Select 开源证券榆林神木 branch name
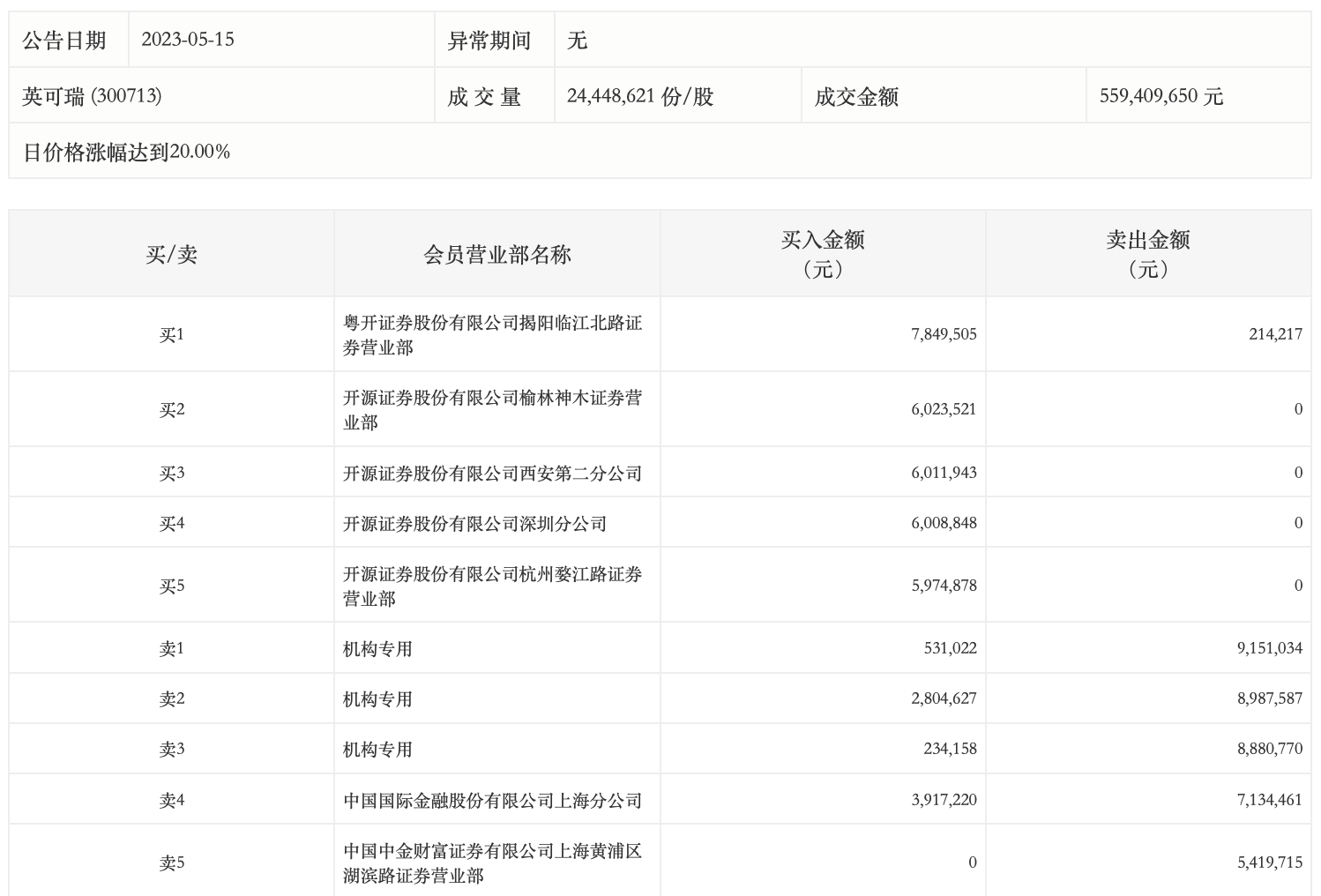The width and height of the screenshot is (1321, 896). [x=492, y=410]
